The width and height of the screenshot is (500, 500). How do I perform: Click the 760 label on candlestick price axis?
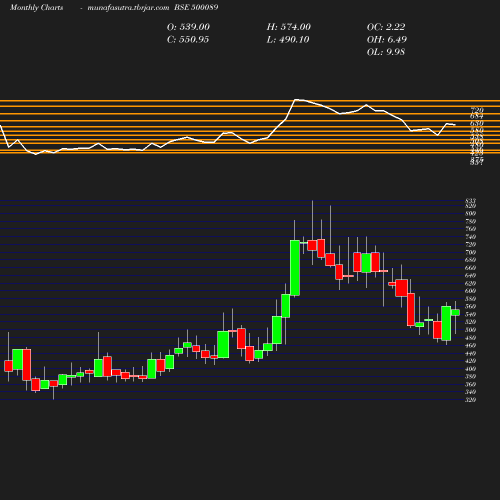coord(470,229)
